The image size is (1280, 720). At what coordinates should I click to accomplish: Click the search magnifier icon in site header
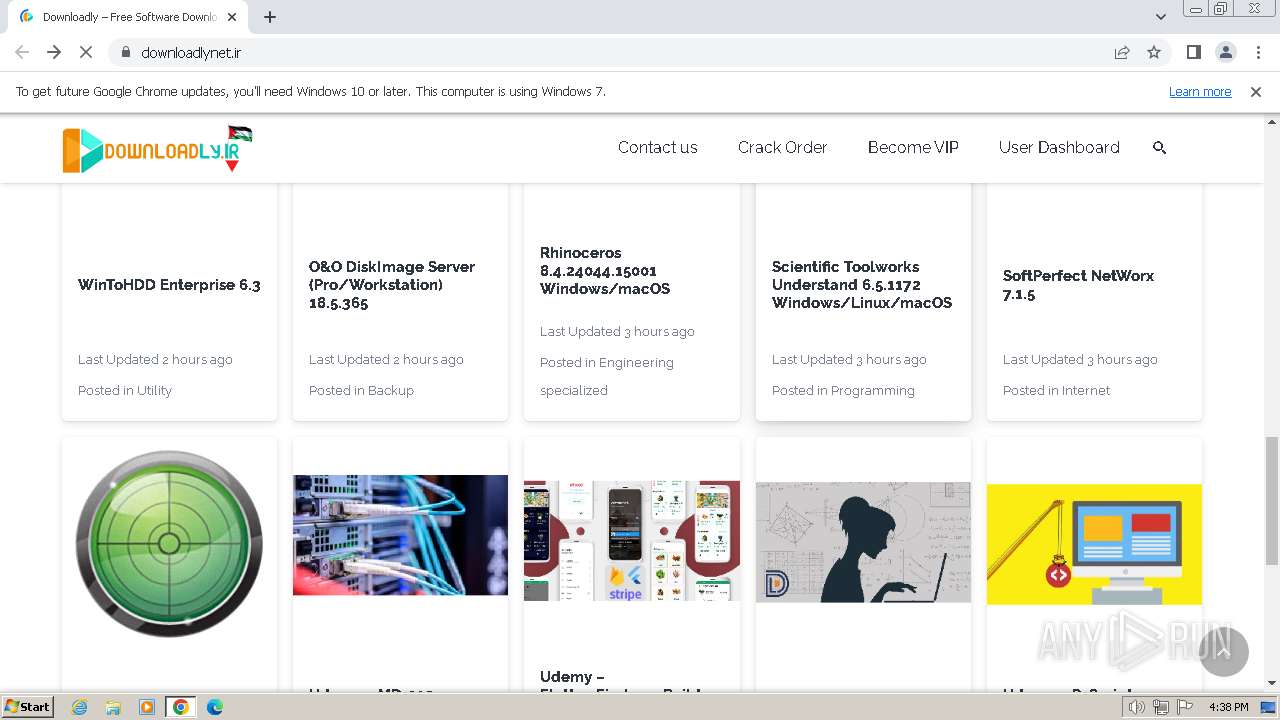(1159, 147)
